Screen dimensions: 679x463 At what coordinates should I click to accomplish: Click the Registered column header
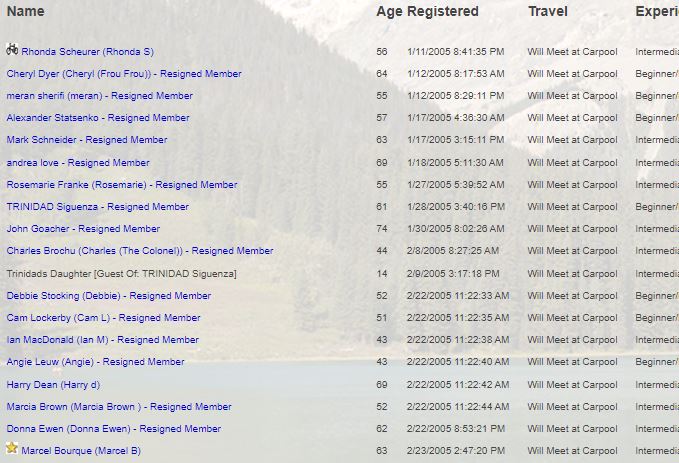click(x=443, y=12)
